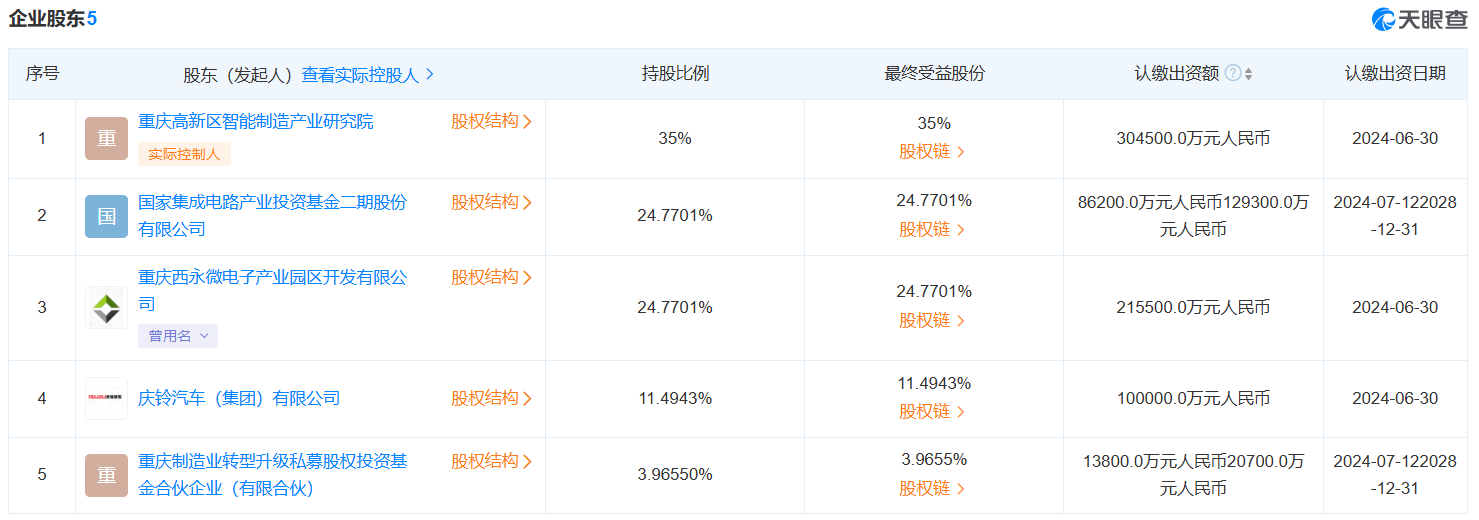Select the 11.4943% shareholding ratio cell
This screenshot has height=520, width=1479.
[675, 398]
